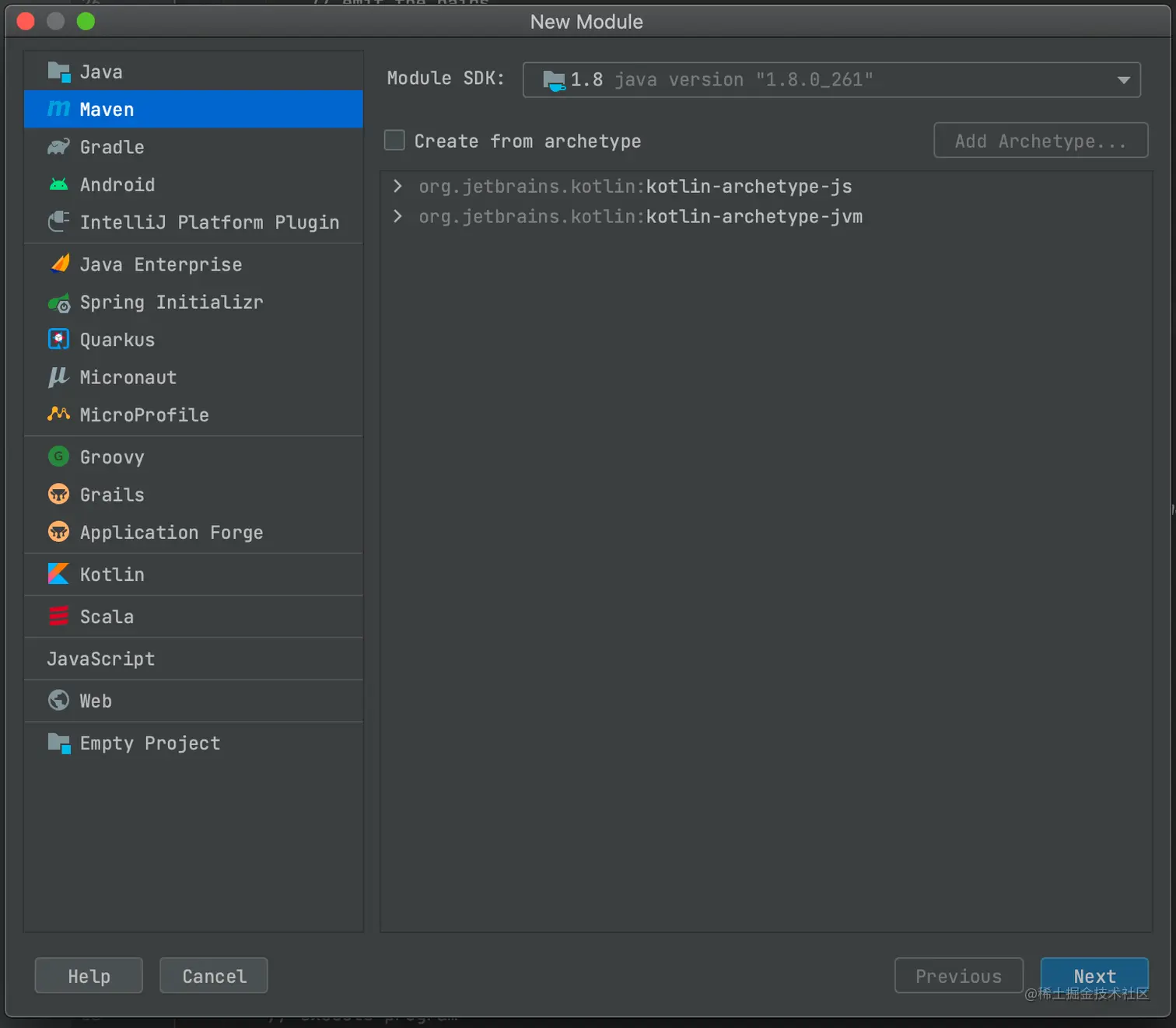The image size is (1176, 1028).
Task: Enable Create from archetype checkbox
Action: [394, 141]
